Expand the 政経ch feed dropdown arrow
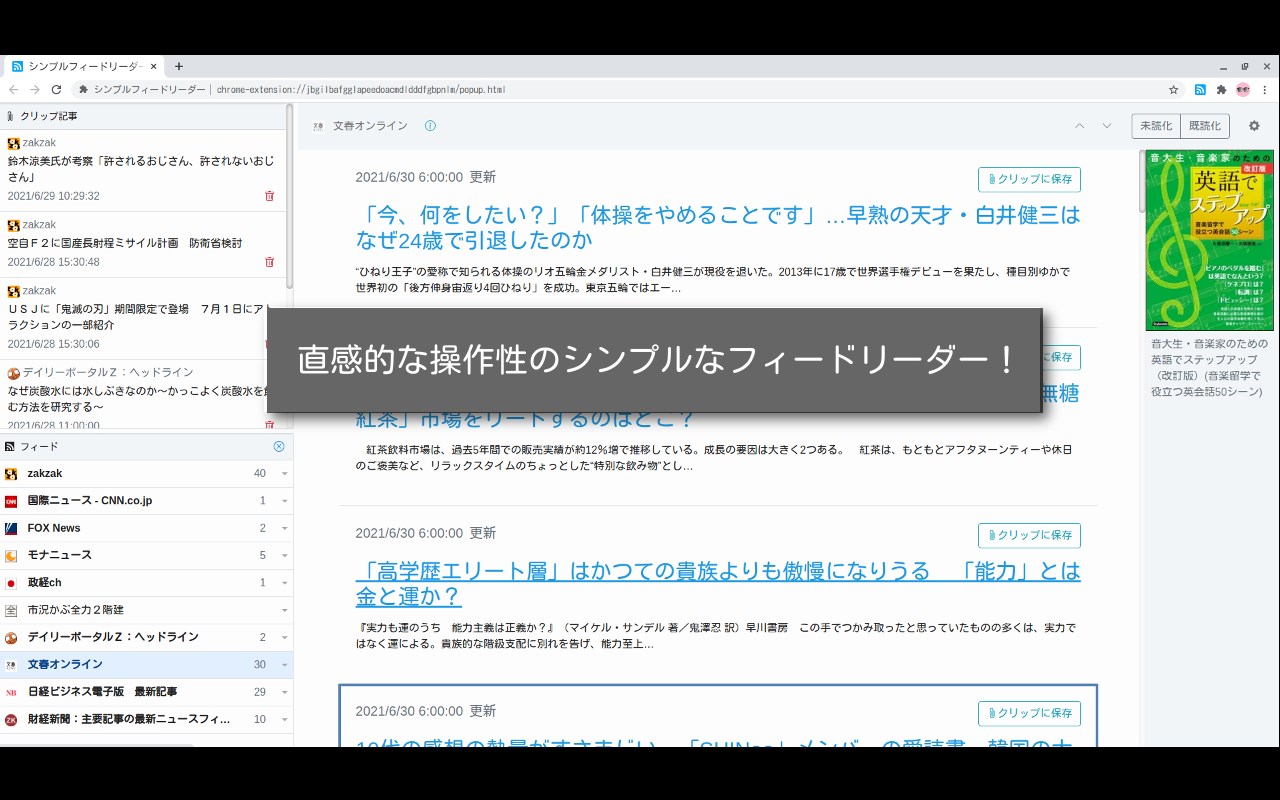Image resolution: width=1280 pixels, height=800 pixels. (284, 583)
